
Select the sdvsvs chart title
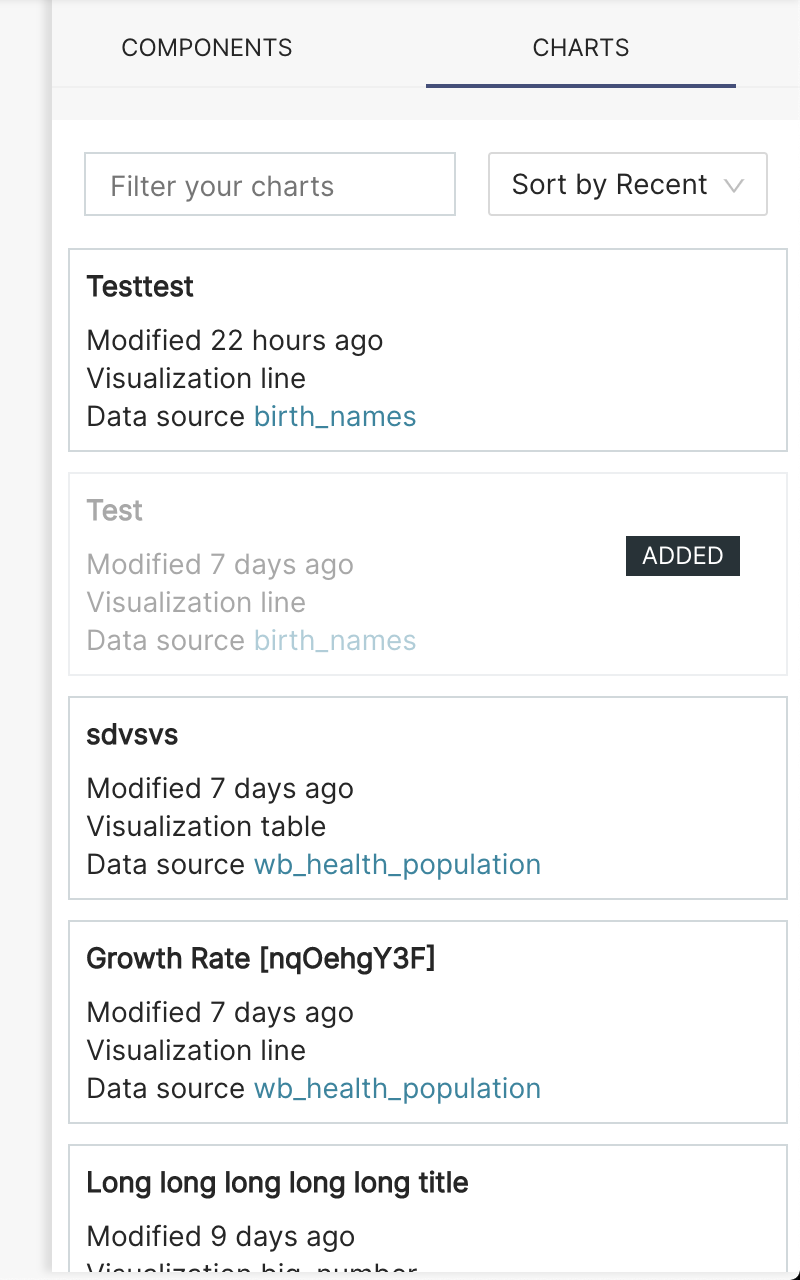coord(133,735)
